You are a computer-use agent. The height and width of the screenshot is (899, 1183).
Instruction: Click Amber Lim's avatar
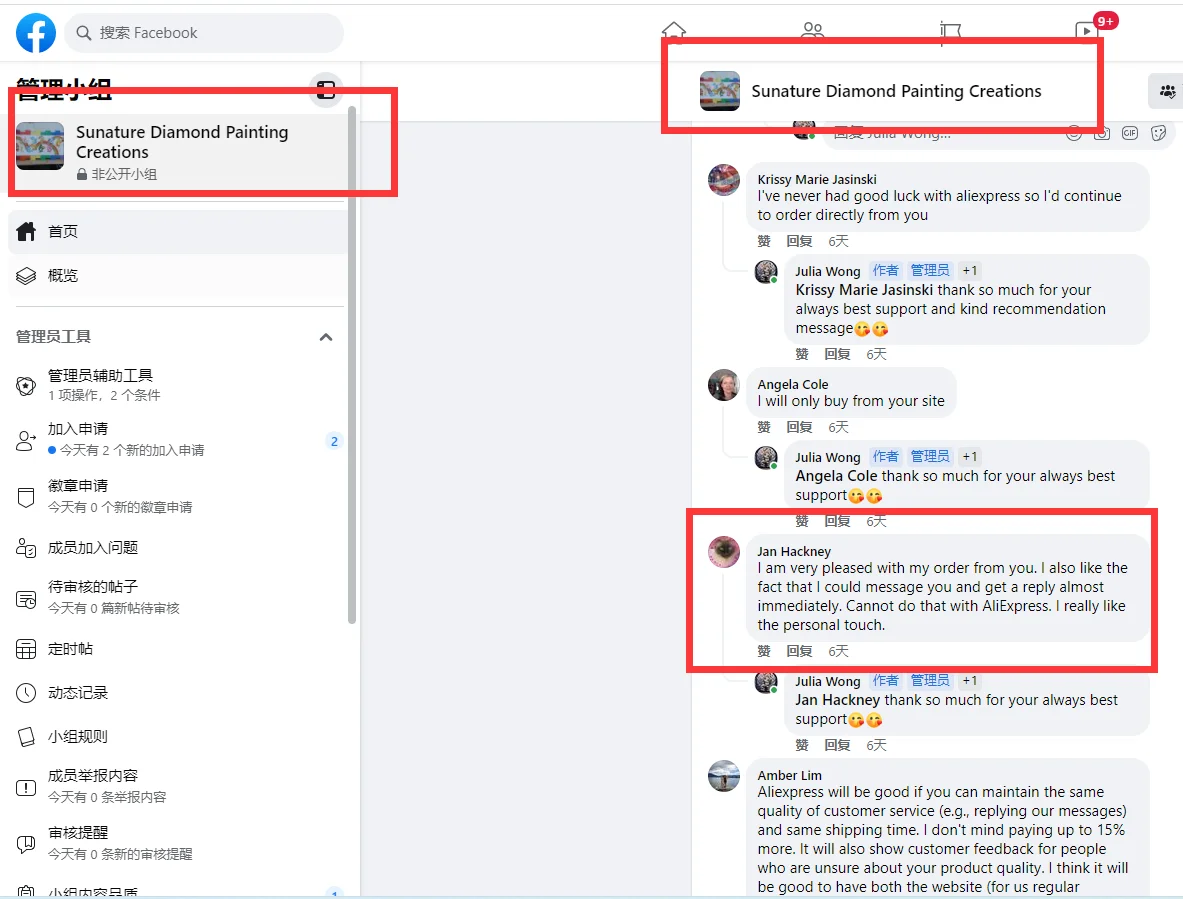click(724, 776)
